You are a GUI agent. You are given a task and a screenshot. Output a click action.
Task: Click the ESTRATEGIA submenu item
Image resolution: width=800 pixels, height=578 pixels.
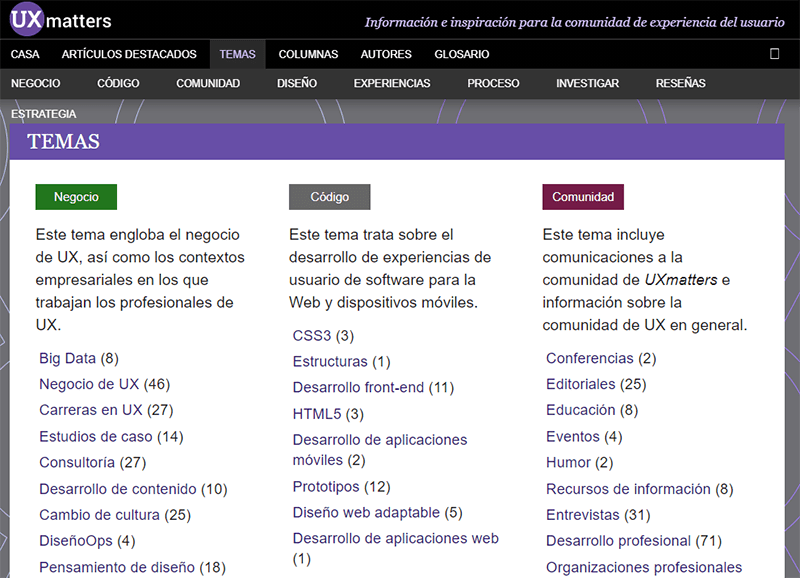click(x=44, y=114)
